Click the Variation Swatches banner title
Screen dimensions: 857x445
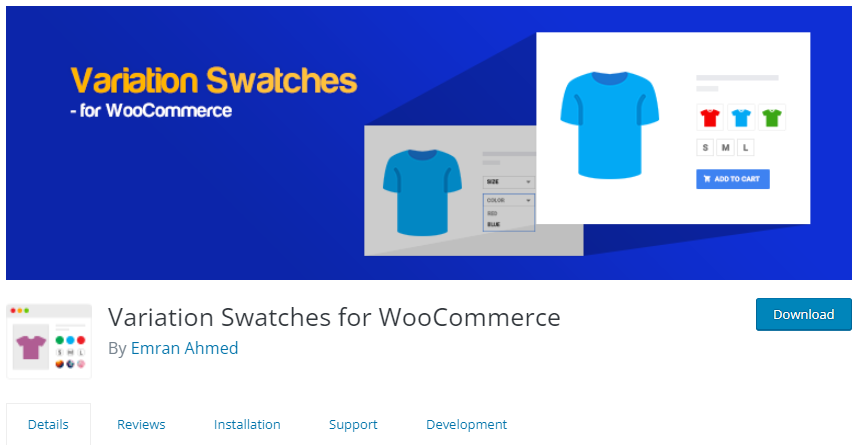[214, 80]
